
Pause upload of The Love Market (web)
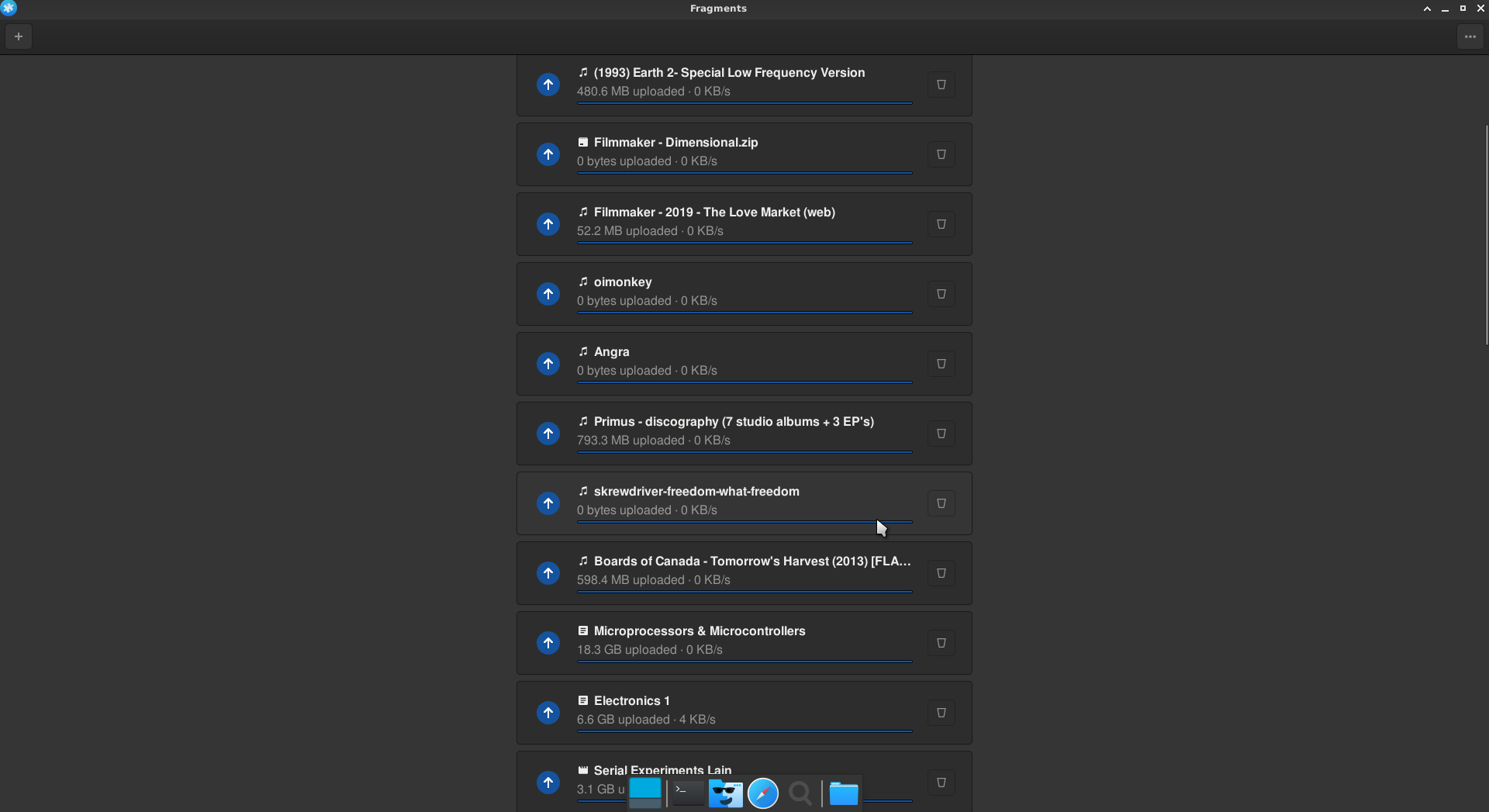click(548, 224)
